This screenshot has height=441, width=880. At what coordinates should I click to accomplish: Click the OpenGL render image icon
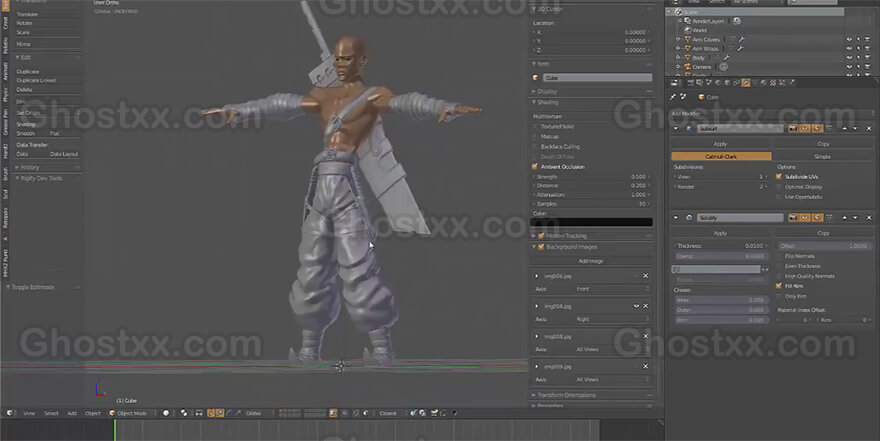click(434, 413)
